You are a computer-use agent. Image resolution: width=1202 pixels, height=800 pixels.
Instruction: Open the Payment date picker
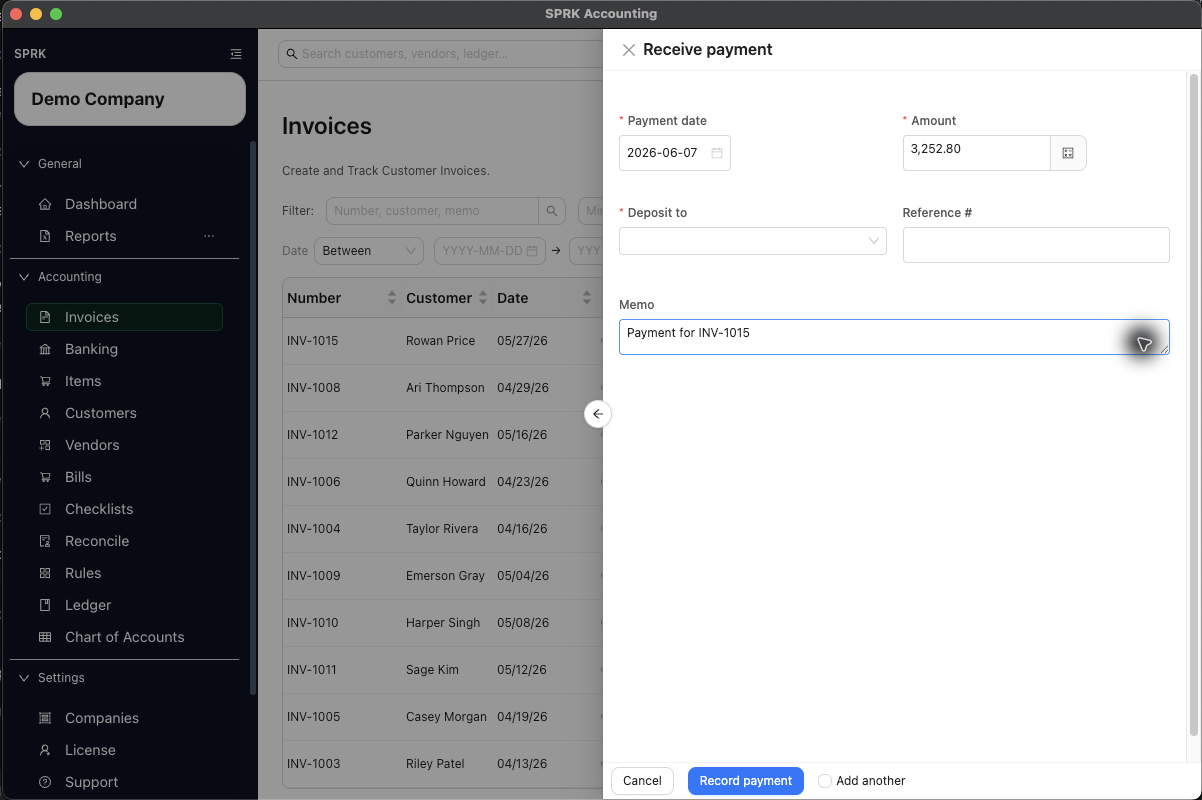(x=675, y=153)
